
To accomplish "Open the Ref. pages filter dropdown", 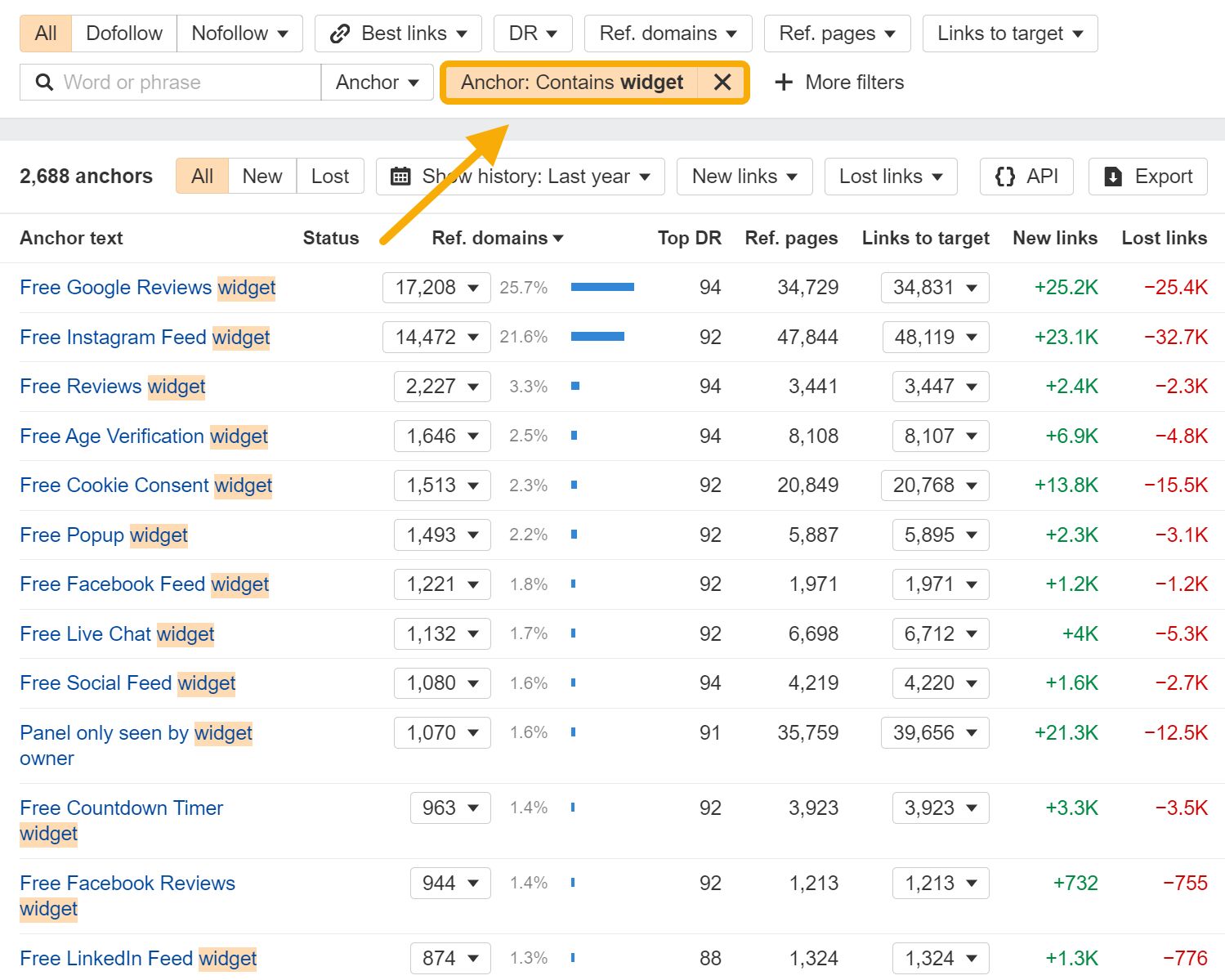I will pyautogui.click(x=836, y=34).
